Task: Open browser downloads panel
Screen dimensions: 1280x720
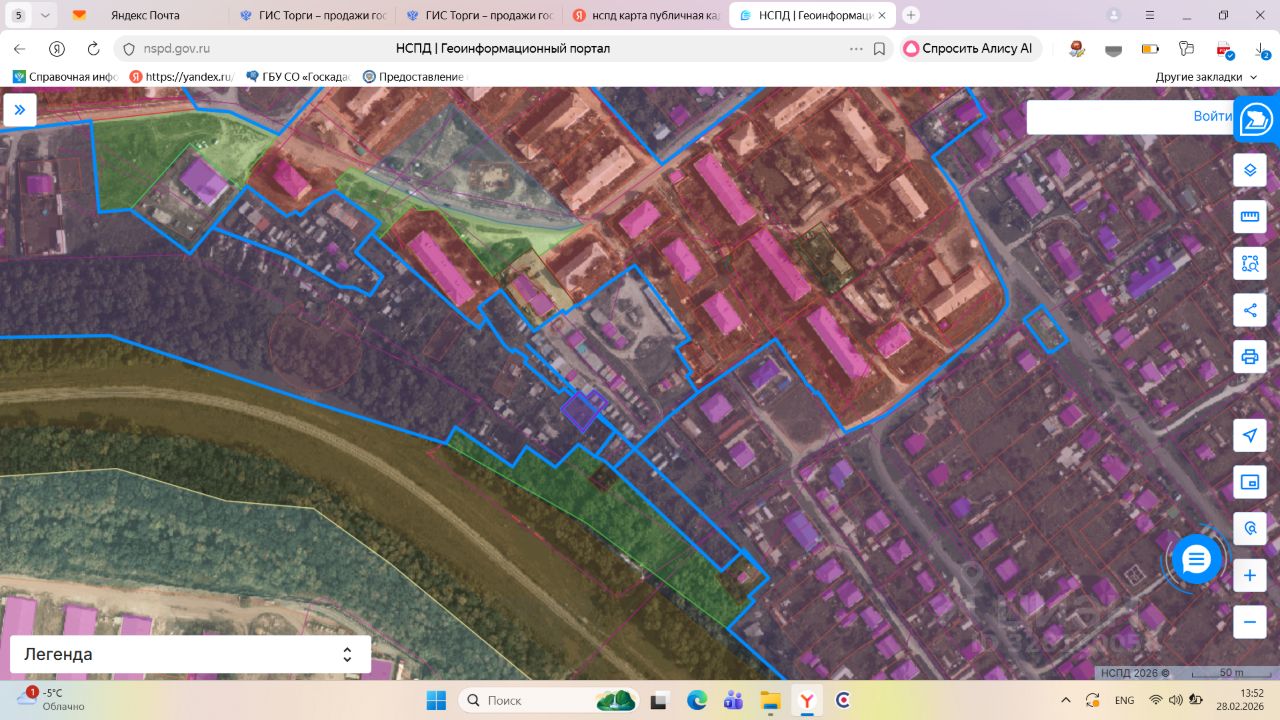Action: click(1264, 48)
